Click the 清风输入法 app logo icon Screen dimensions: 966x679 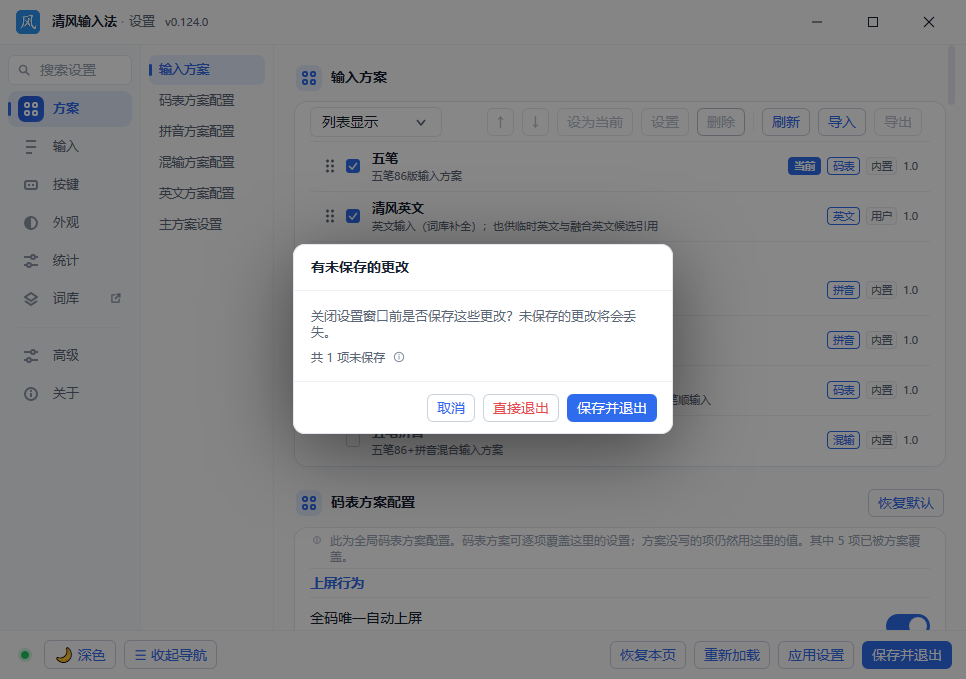click(28, 22)
